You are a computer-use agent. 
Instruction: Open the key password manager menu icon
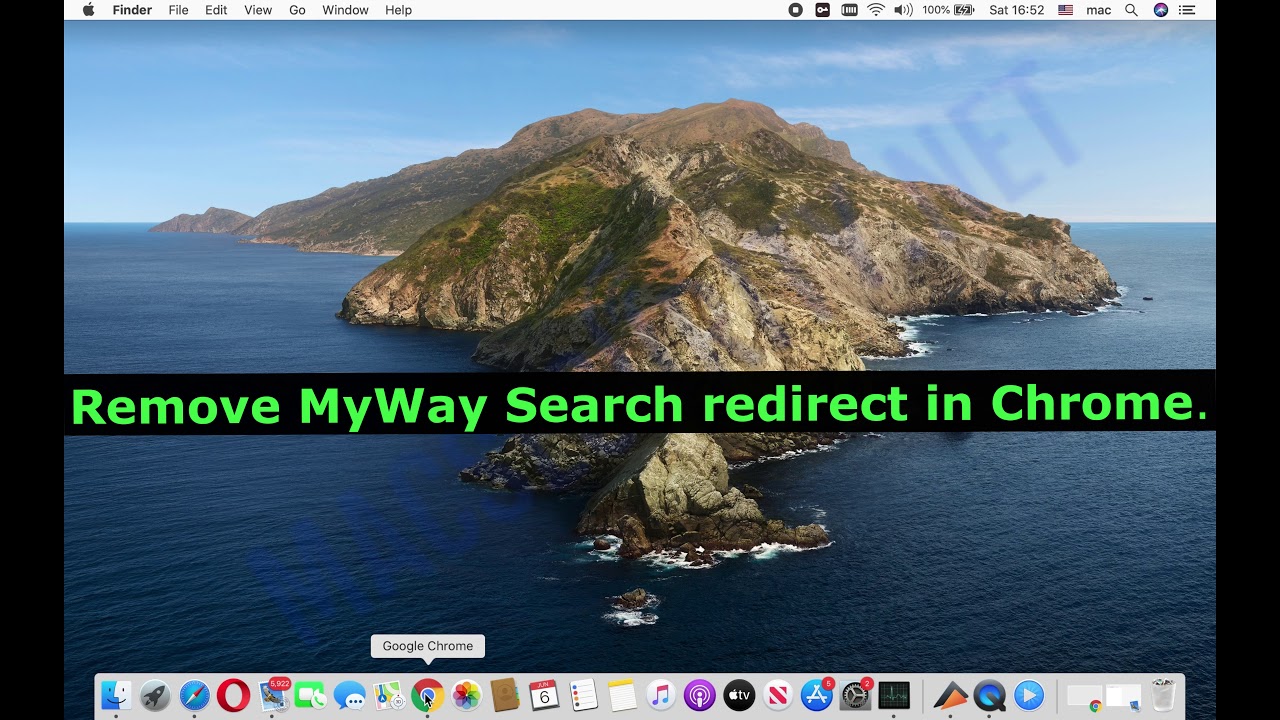click(x=822, y=10)
